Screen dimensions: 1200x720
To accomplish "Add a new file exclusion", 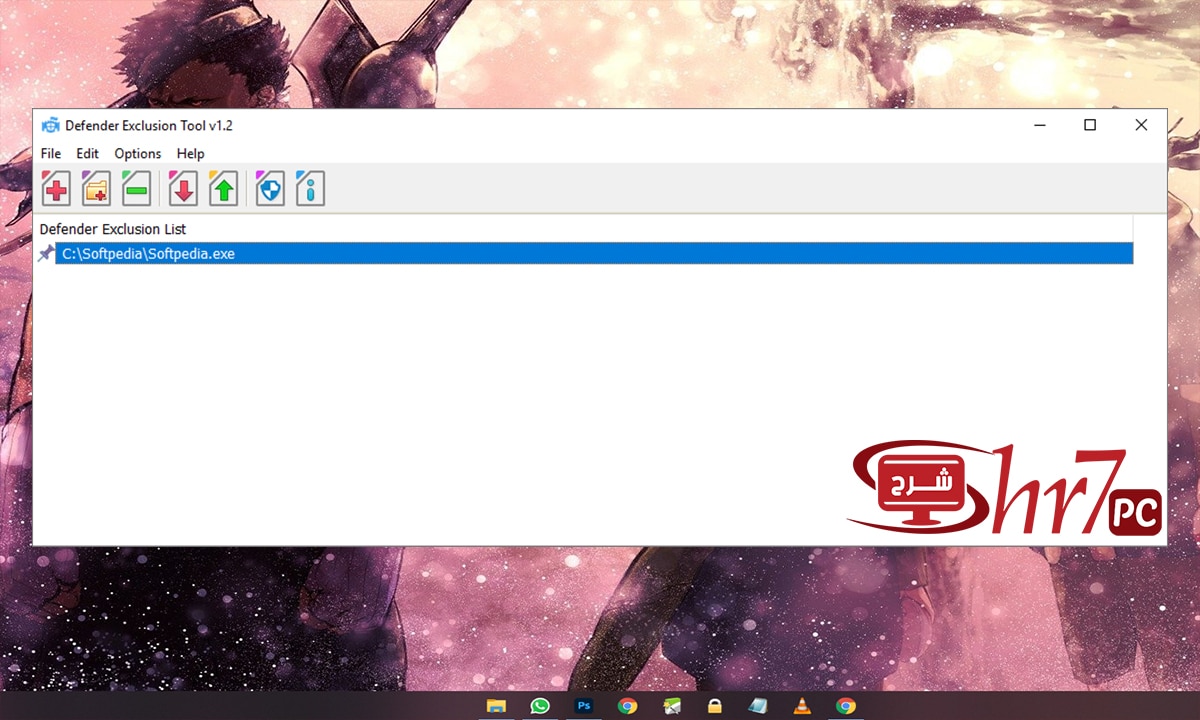I will coord(55,188).
